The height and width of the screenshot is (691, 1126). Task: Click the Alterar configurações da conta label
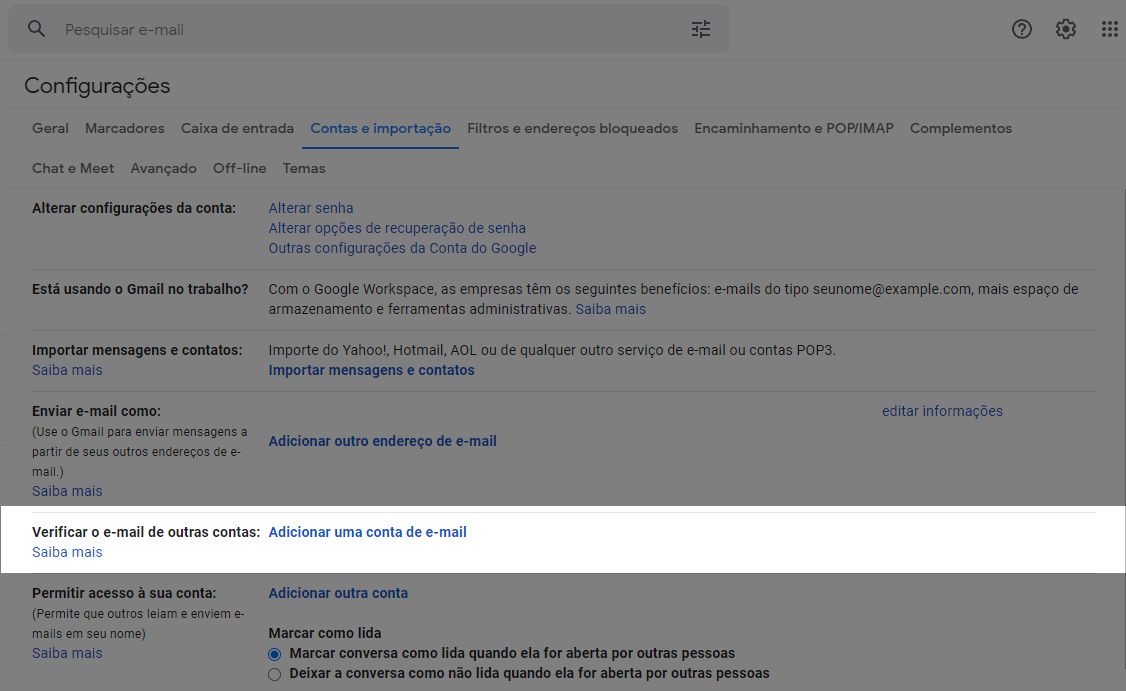[134, 208]
